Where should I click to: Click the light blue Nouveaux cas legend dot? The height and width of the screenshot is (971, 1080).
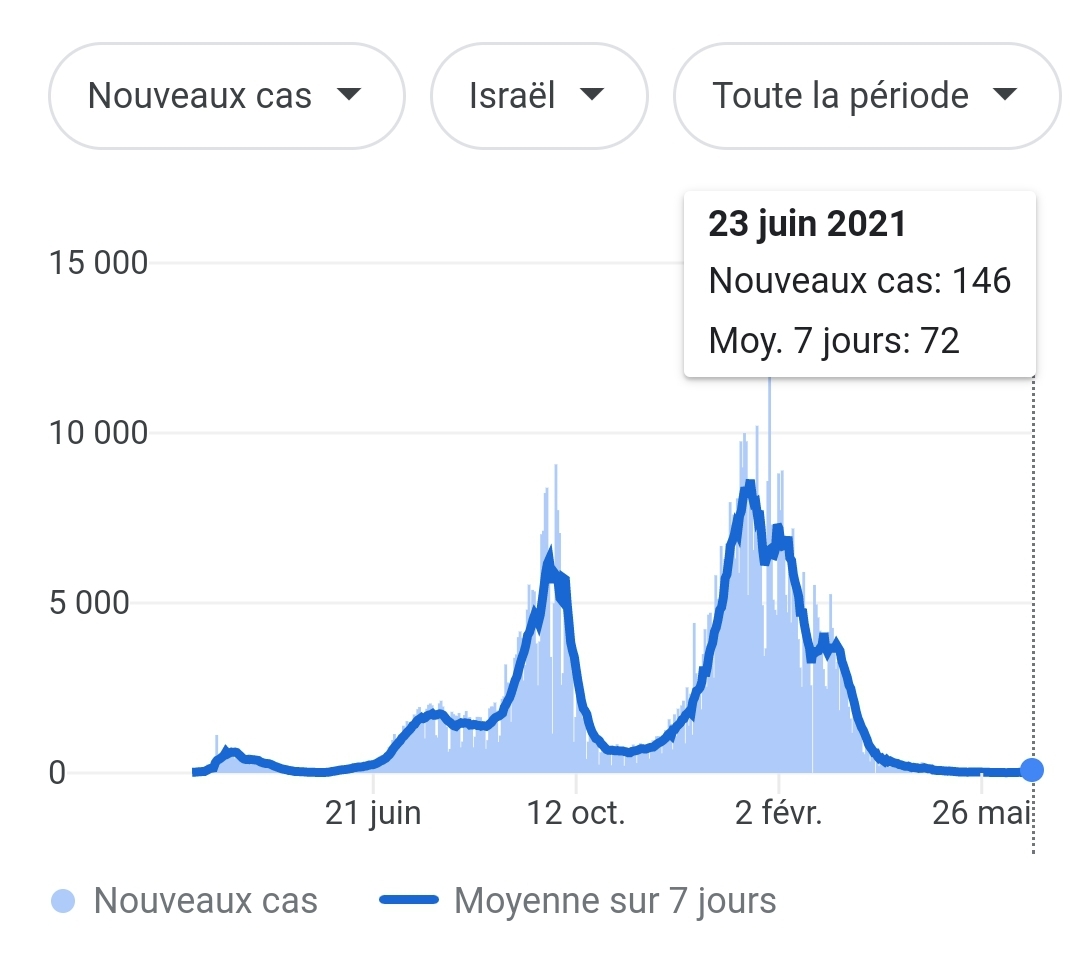[x=62, y=901]
